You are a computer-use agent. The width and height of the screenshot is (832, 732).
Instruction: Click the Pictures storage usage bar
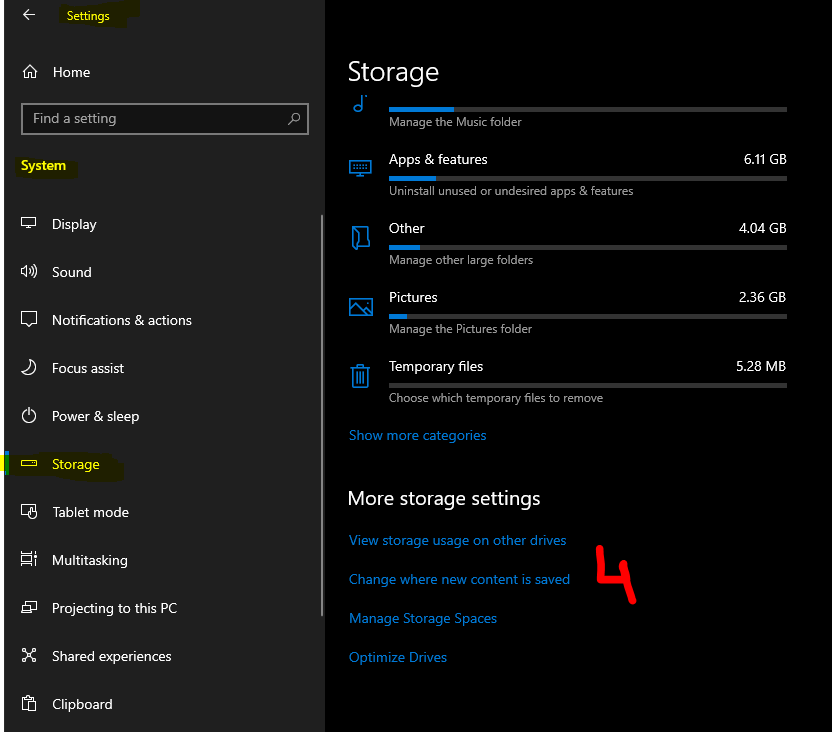[x=587, y=316]
